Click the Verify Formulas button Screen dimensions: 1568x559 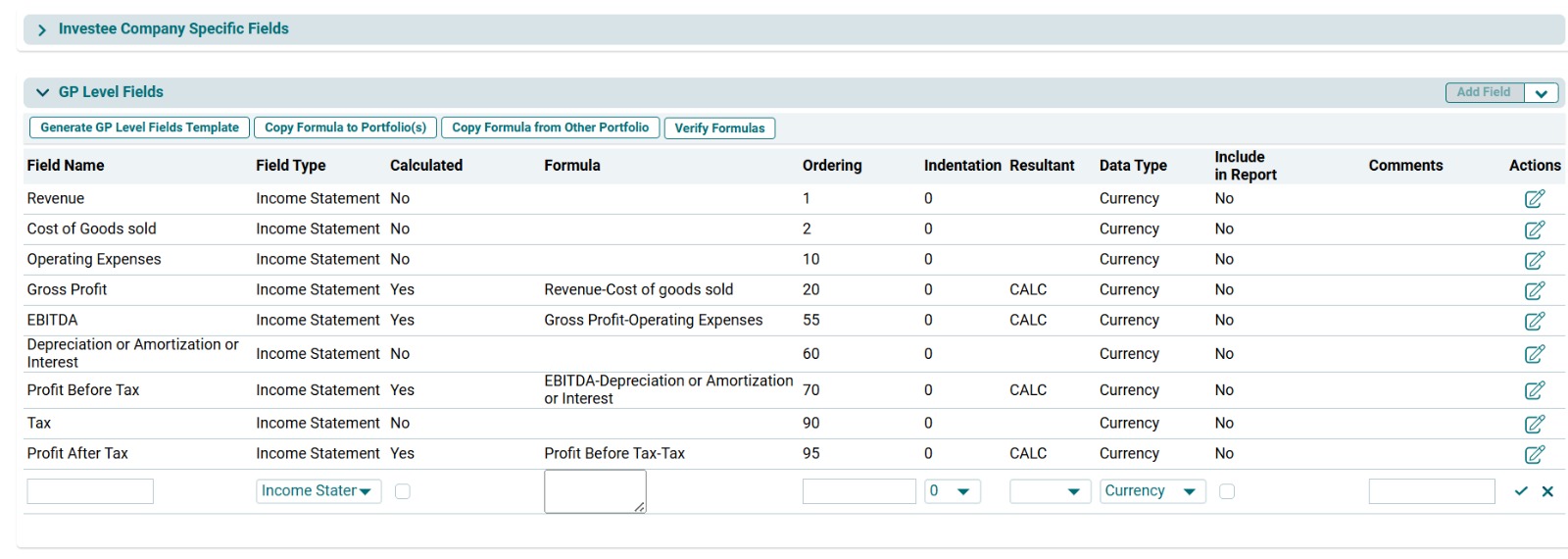[x=719, y=128]
